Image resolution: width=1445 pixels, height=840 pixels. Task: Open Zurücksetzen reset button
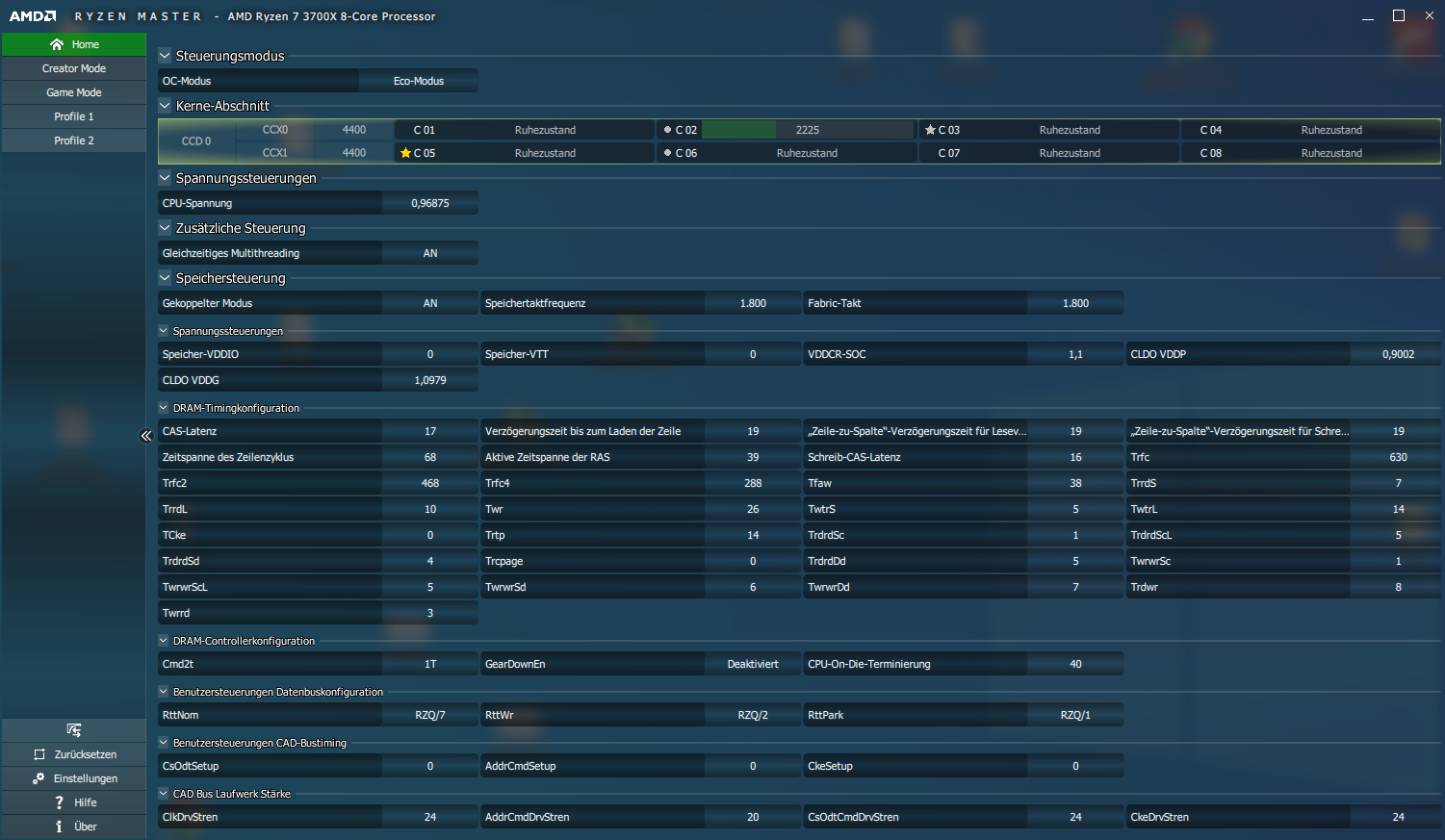[x=74, y=754]
